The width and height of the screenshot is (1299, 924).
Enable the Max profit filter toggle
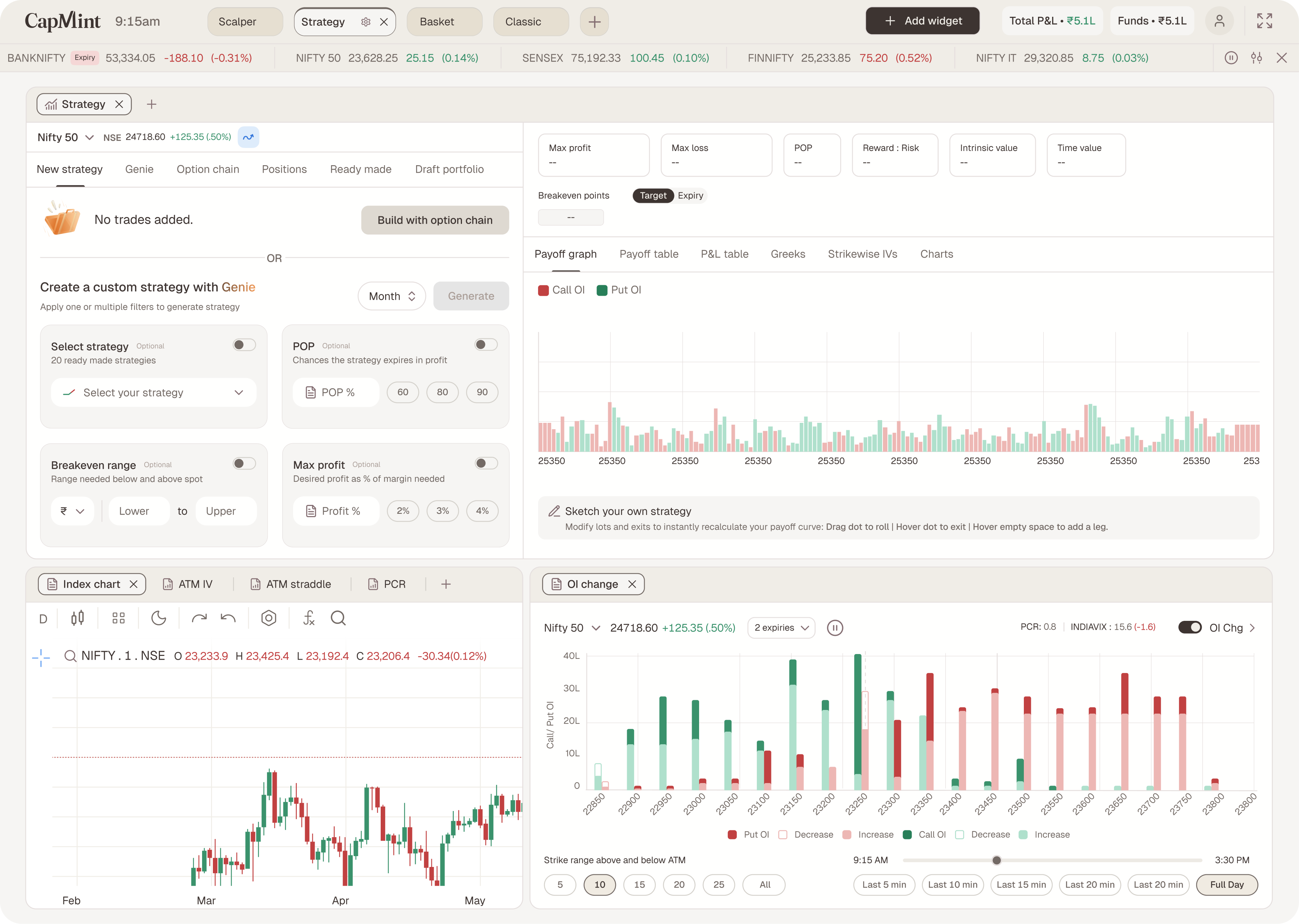[x=487, y=463]
